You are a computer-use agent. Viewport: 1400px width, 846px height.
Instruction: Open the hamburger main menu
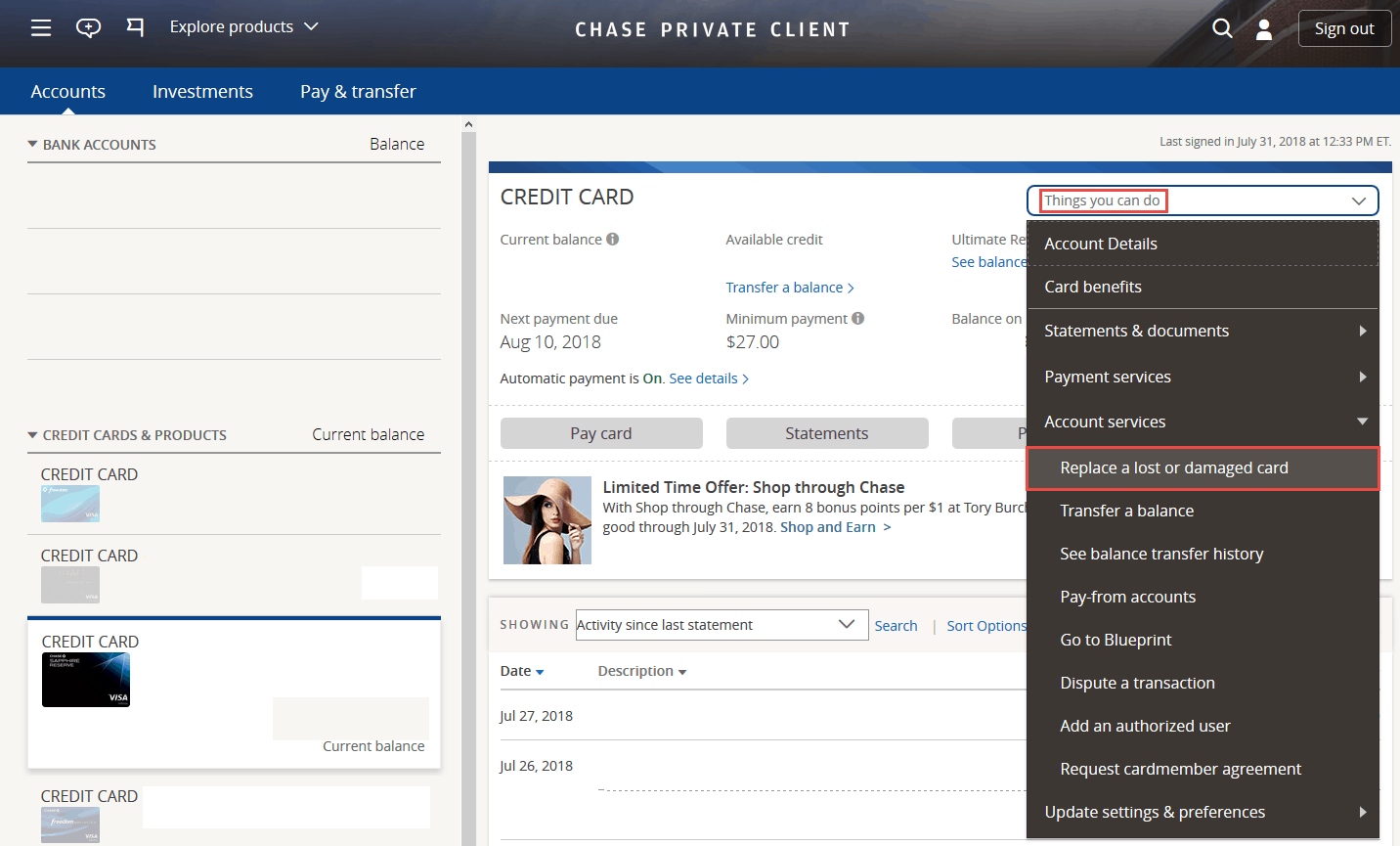pyautogui.click(x=41, y=27)
